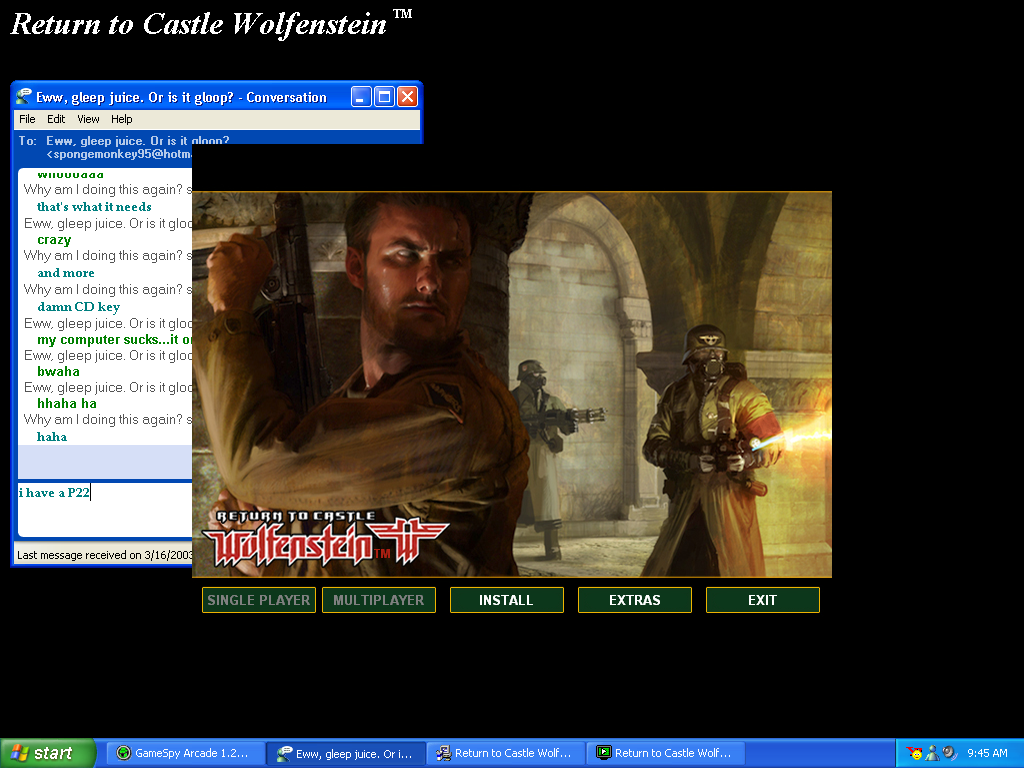Open Edit menu in Conversation window
This screenshot has width=1024, height=768.
pos(56,119)
